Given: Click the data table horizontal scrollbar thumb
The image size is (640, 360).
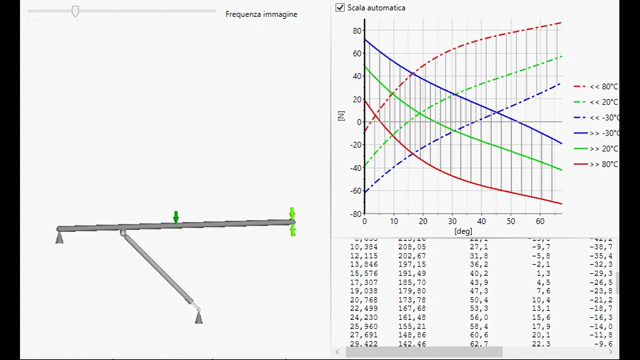Looking at the screenshot, I should (x=424, y=352).
